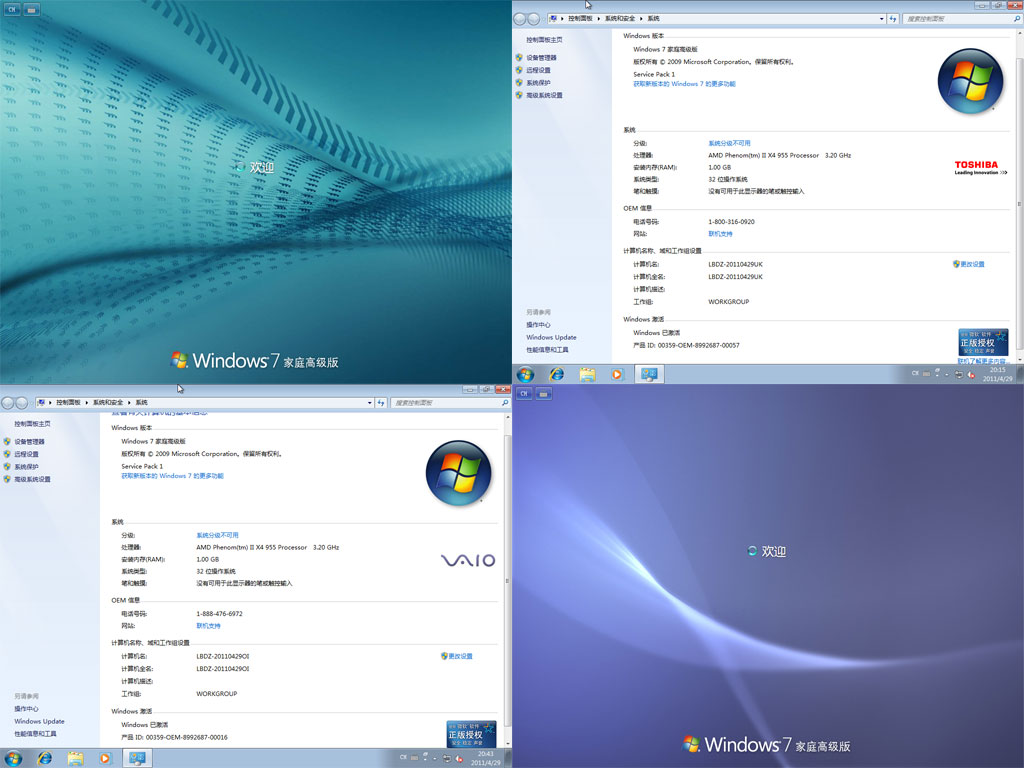Open Windows Update in the TOSHIBA window sidebar

point(551,337)
